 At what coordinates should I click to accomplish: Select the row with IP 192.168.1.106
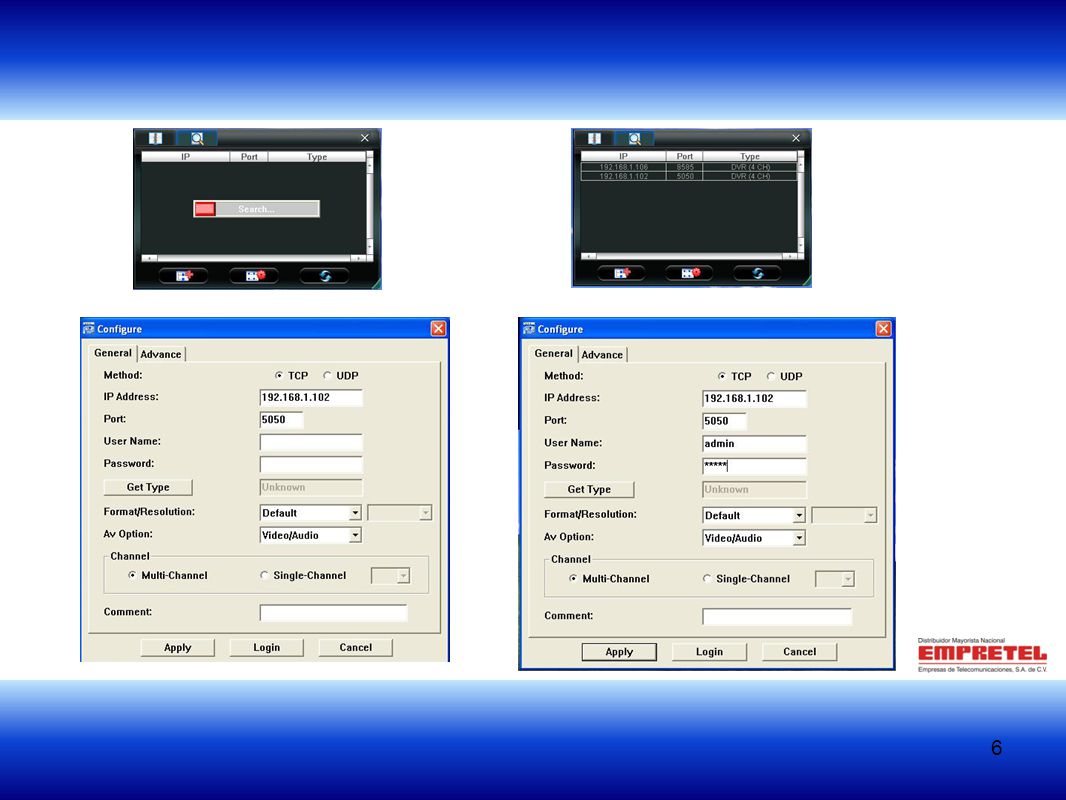coord(688,167)
